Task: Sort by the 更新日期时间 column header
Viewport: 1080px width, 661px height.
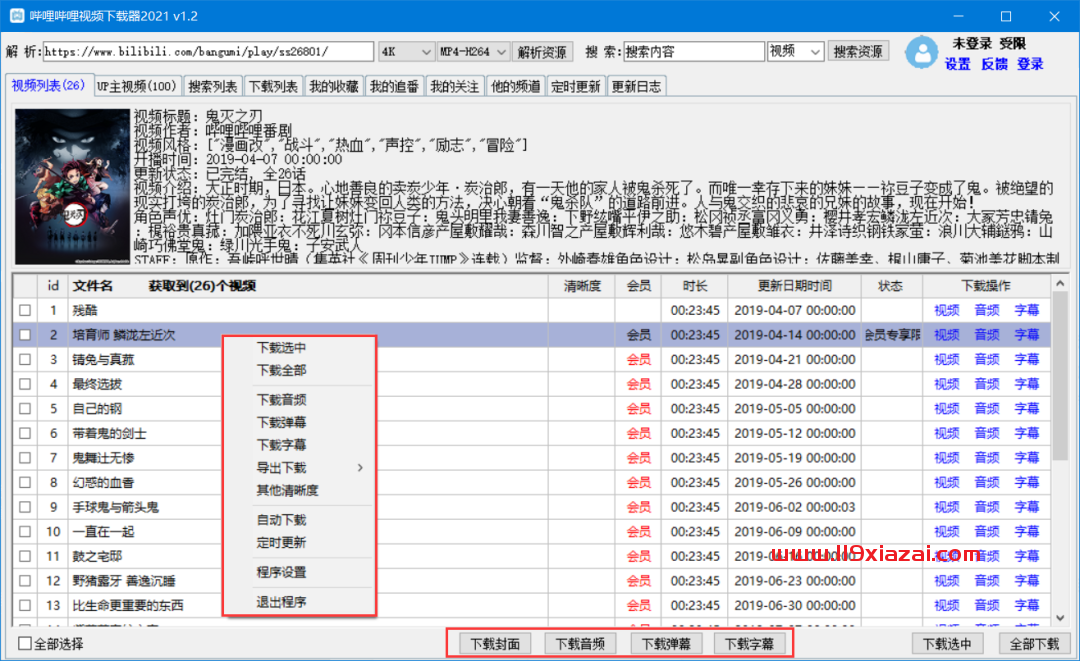Action: pos(795,286)
